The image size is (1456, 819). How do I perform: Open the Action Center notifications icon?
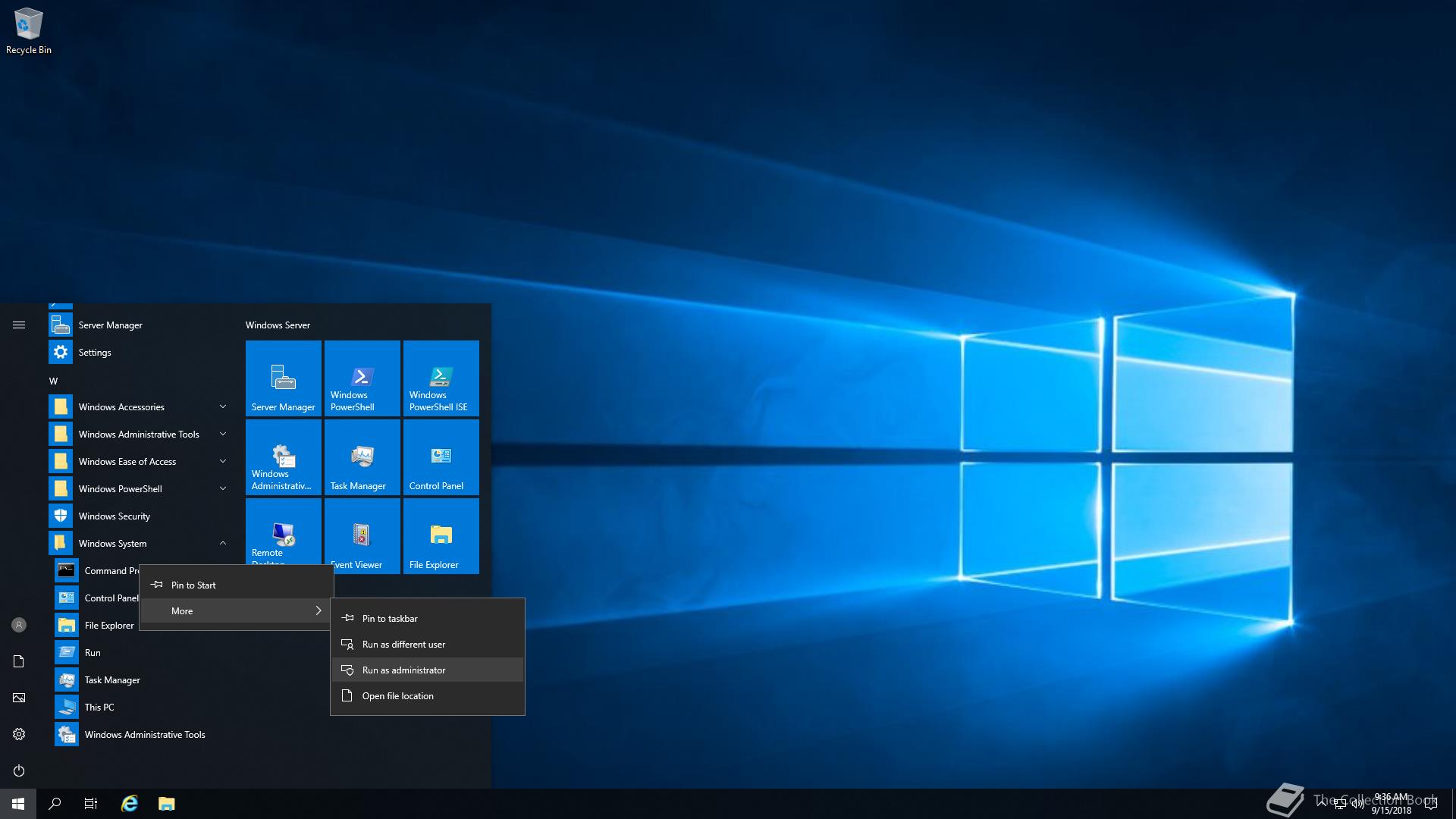tap(1431, 804)
